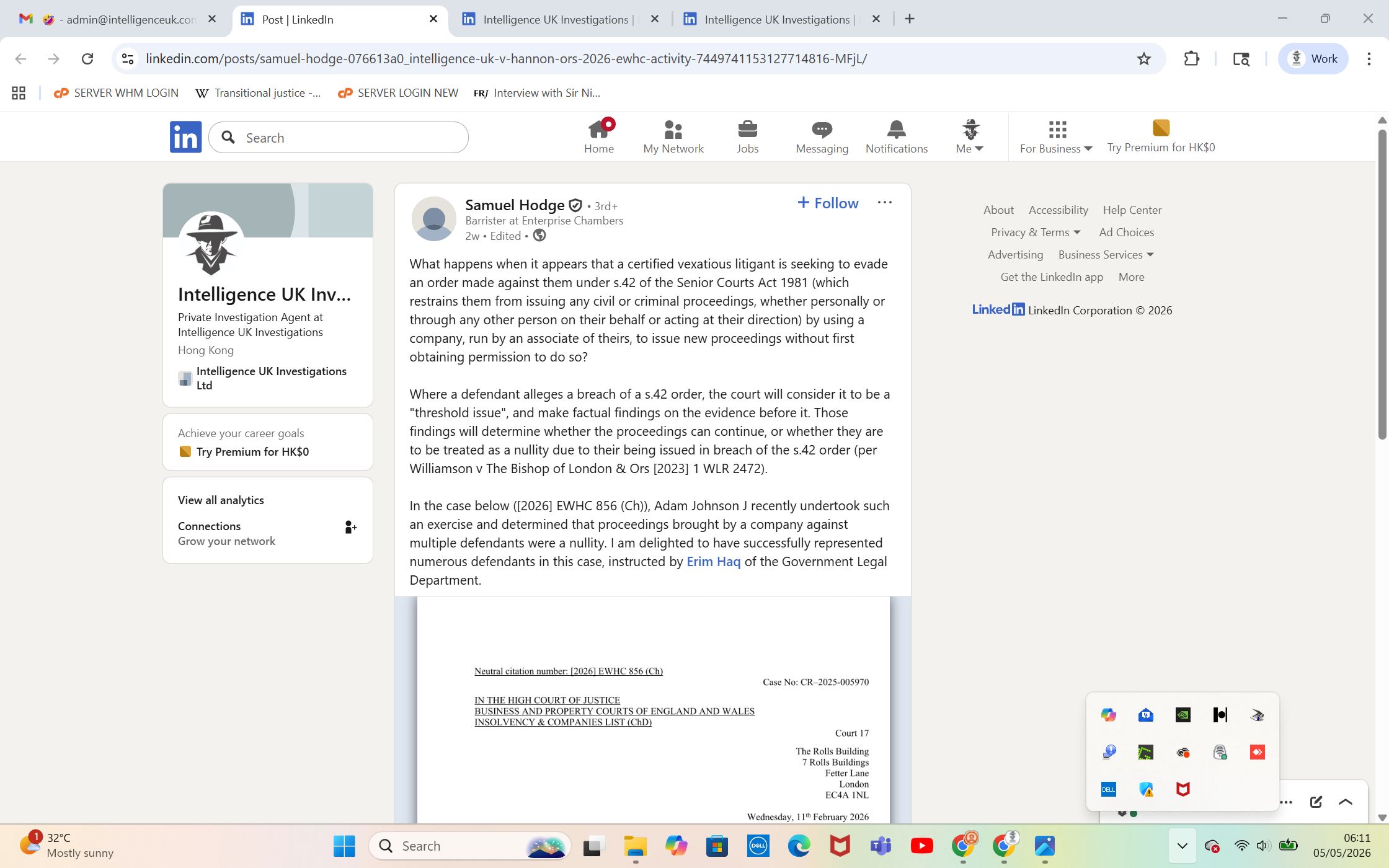The image size is (1389, 868).
Task: Open the Messaging icon
Action: [822, 130]
